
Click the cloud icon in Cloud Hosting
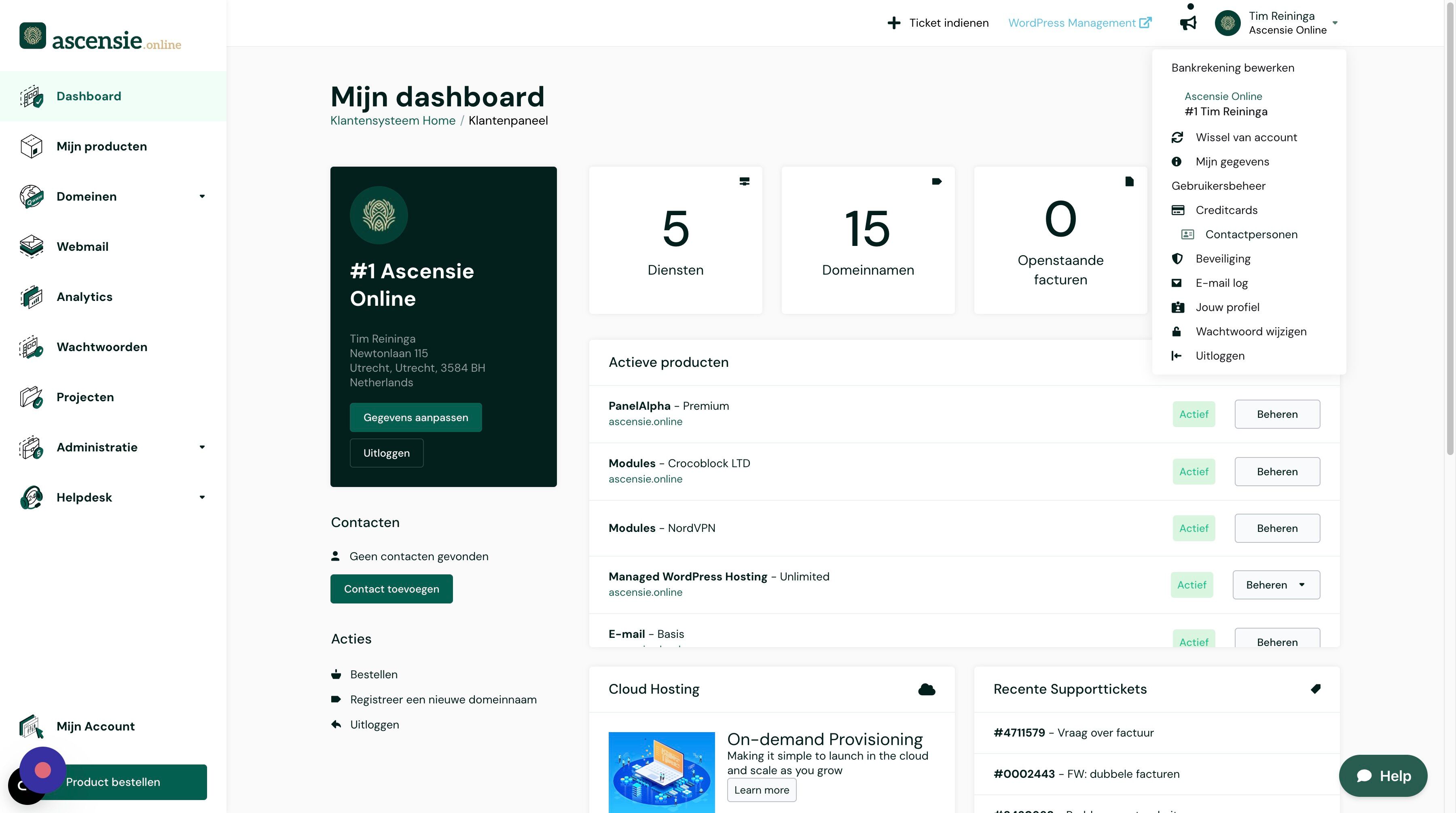click(927, 689)
